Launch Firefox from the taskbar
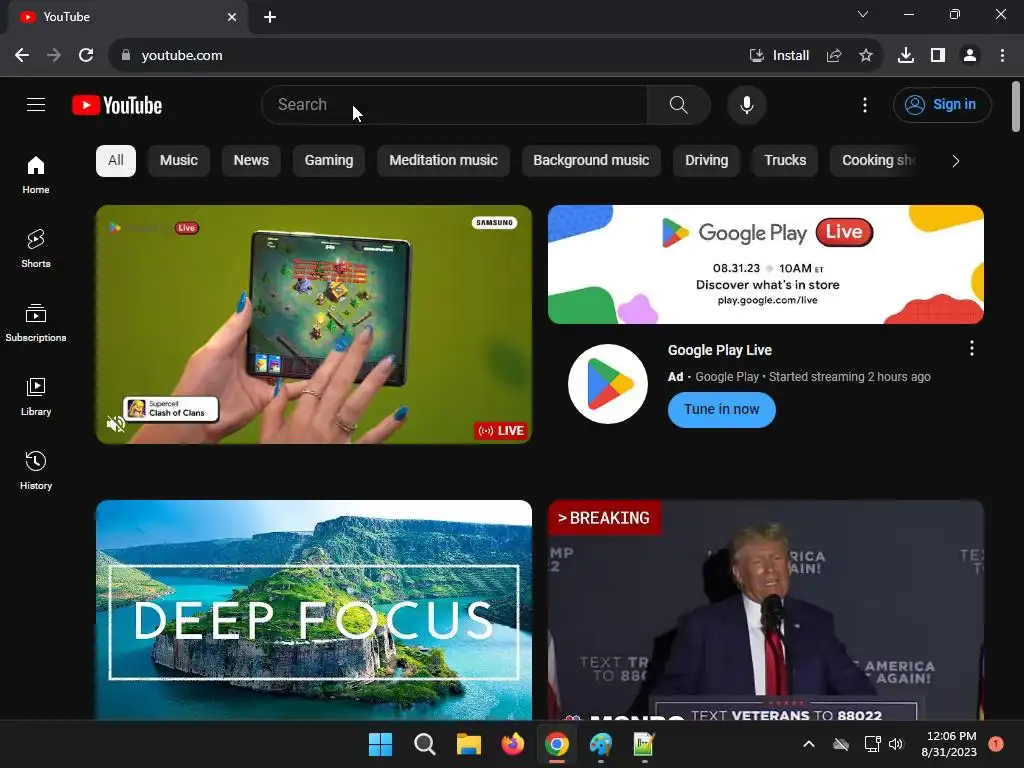The height and width of the screenshot is (768, 1024). [513, 744]
